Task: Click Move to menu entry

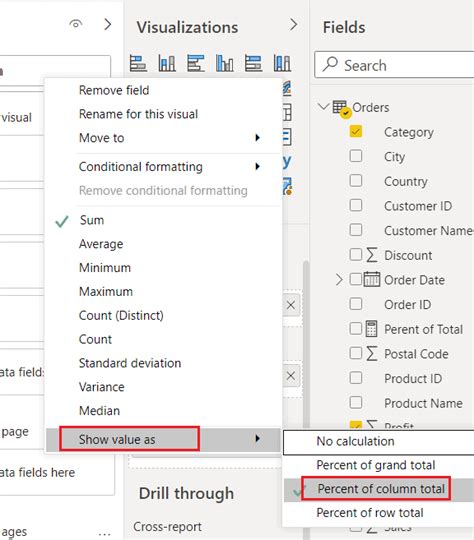Action: (x=164, y=138)
